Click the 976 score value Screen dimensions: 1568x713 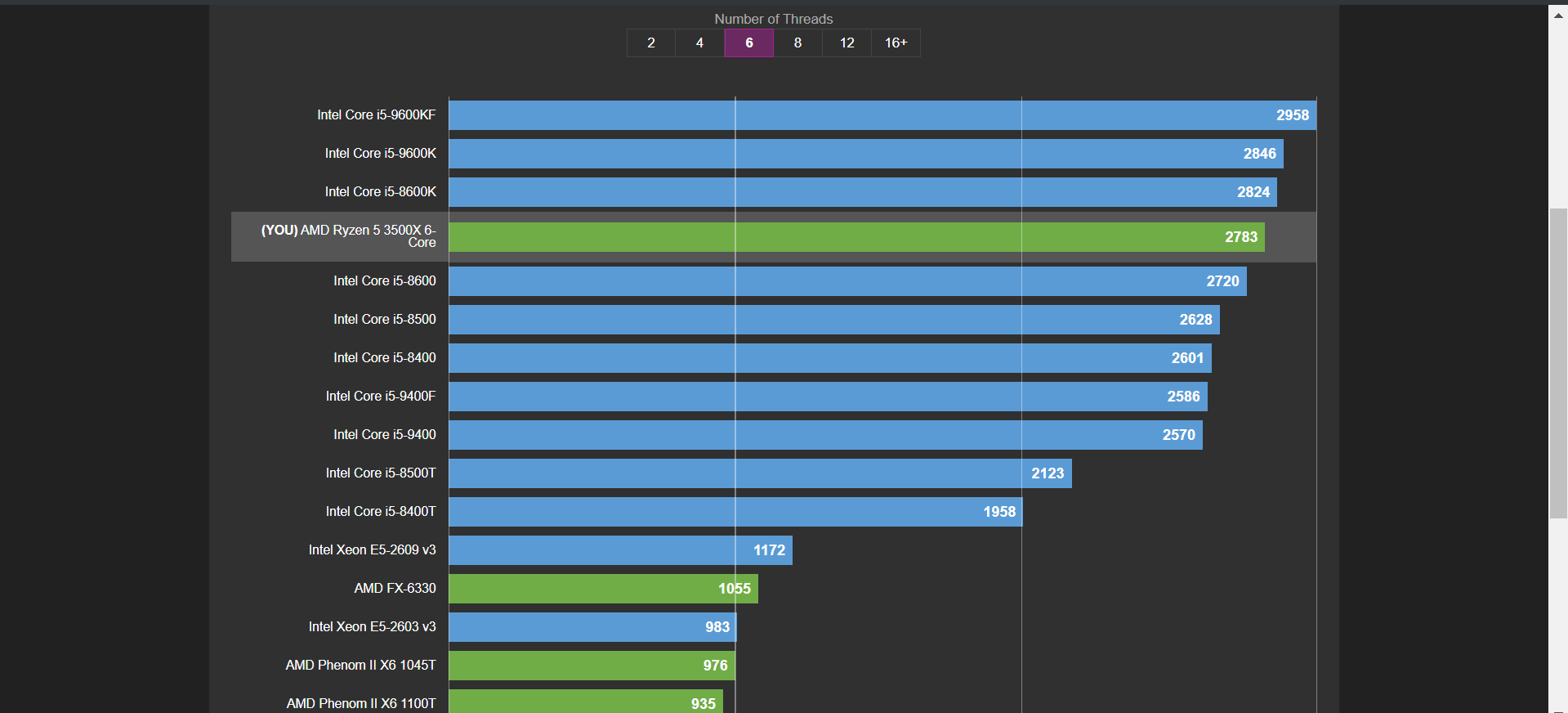click(716, 666)
